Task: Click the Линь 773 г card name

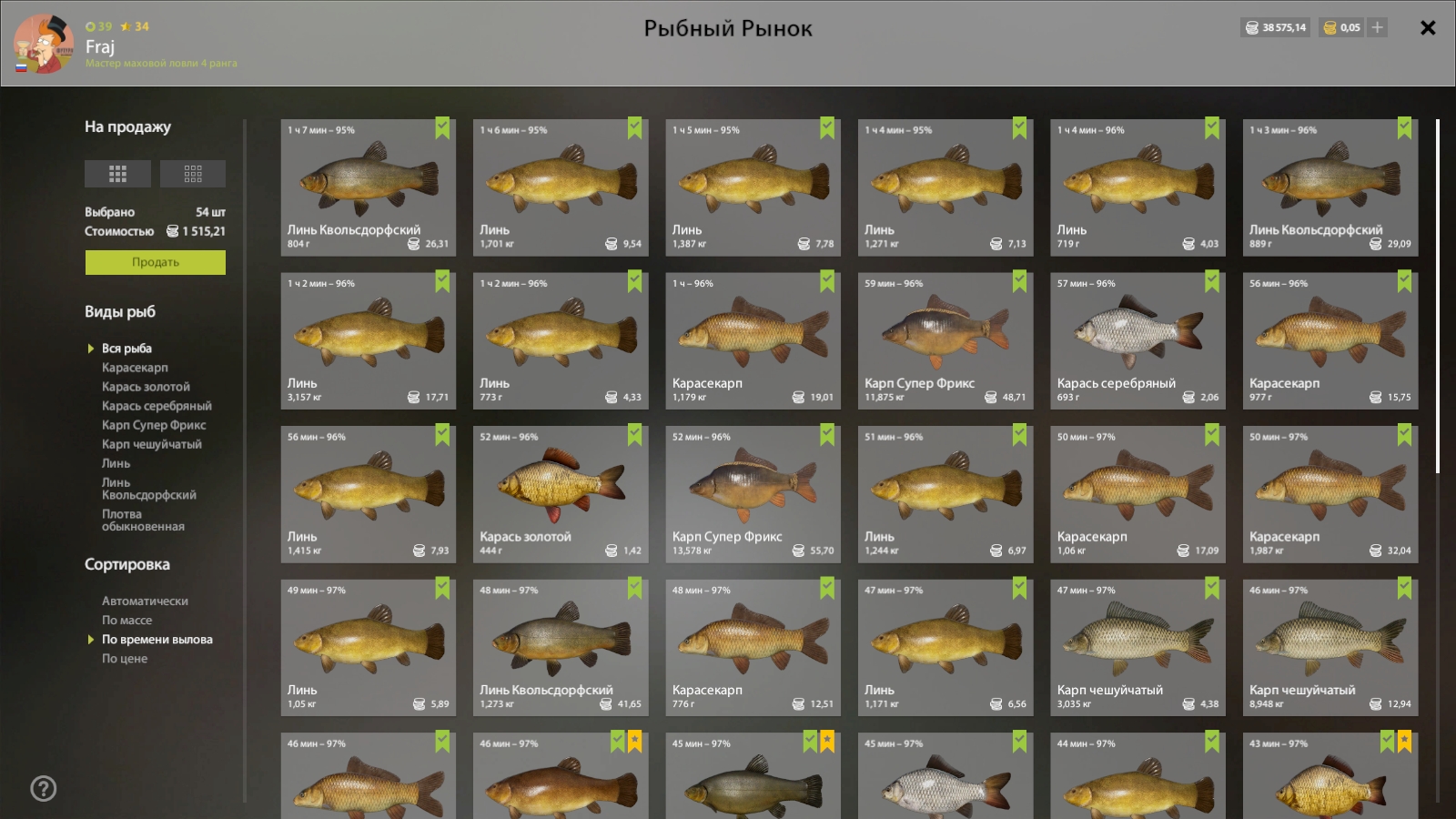Action: [x=495, y=384]
